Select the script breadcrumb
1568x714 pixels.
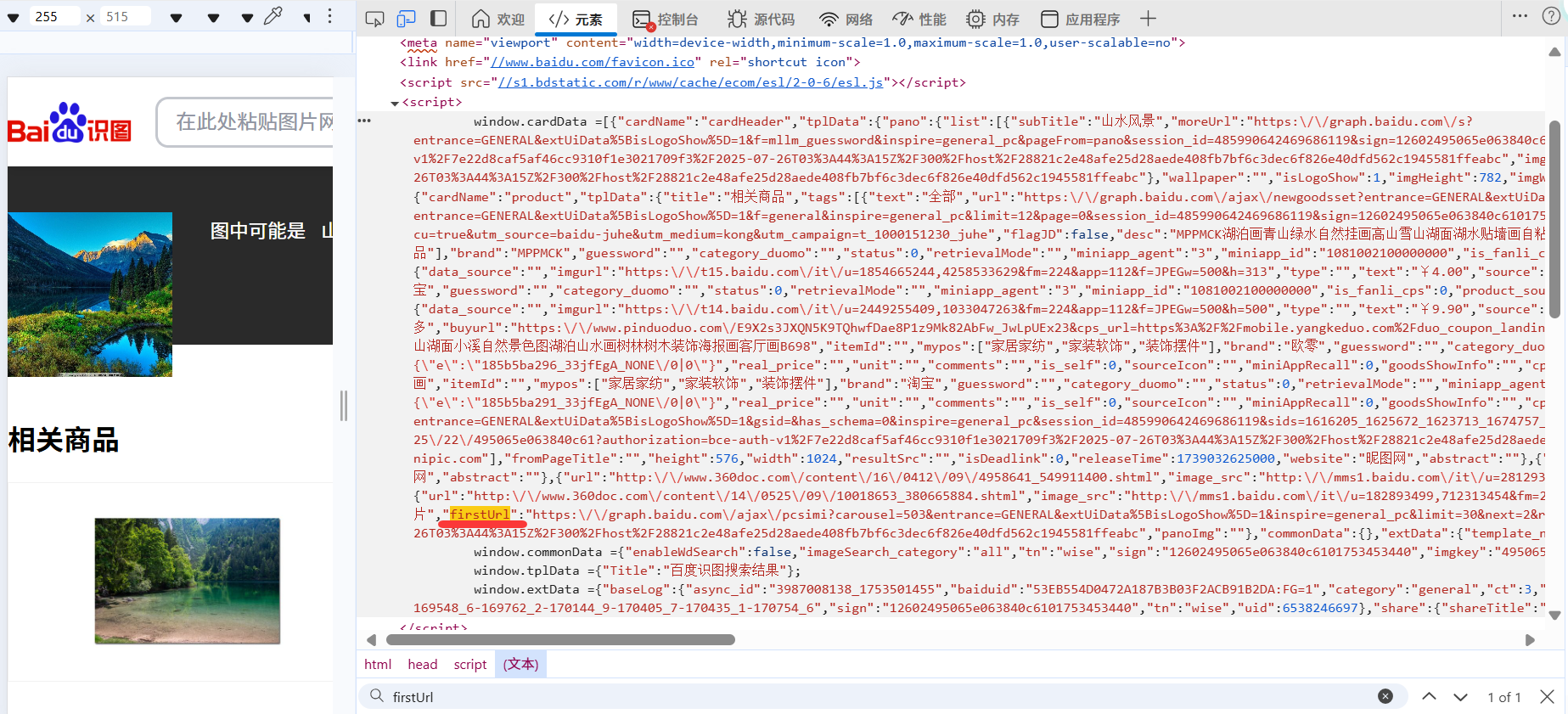(470, 664)
